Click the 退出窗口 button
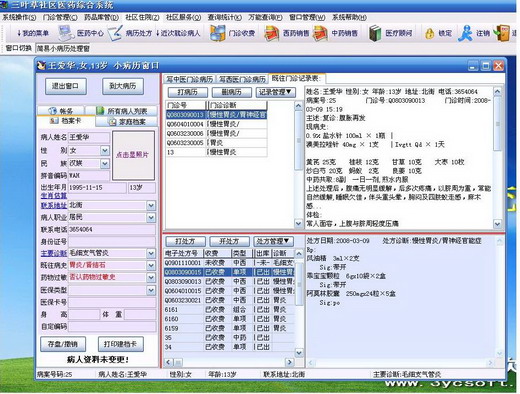 pos(66,86)
